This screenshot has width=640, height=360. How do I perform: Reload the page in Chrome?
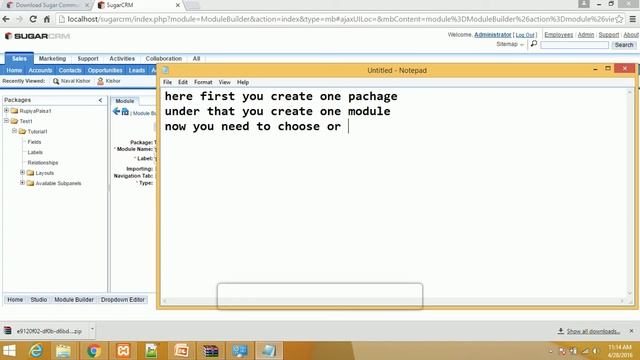click(33, 19)
